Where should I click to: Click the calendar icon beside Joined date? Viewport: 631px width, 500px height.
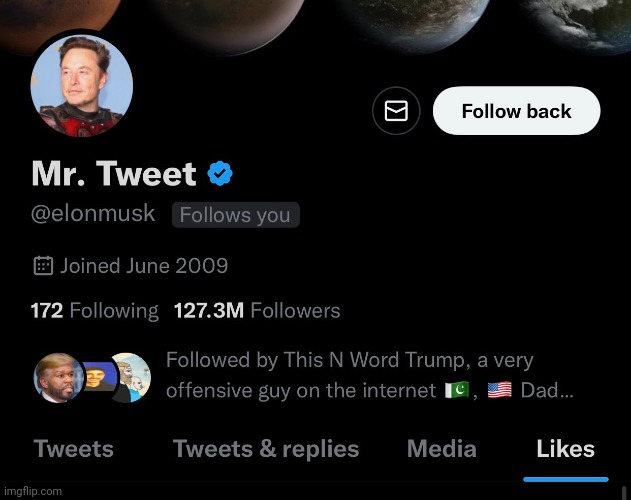click(x=43, y=266)
